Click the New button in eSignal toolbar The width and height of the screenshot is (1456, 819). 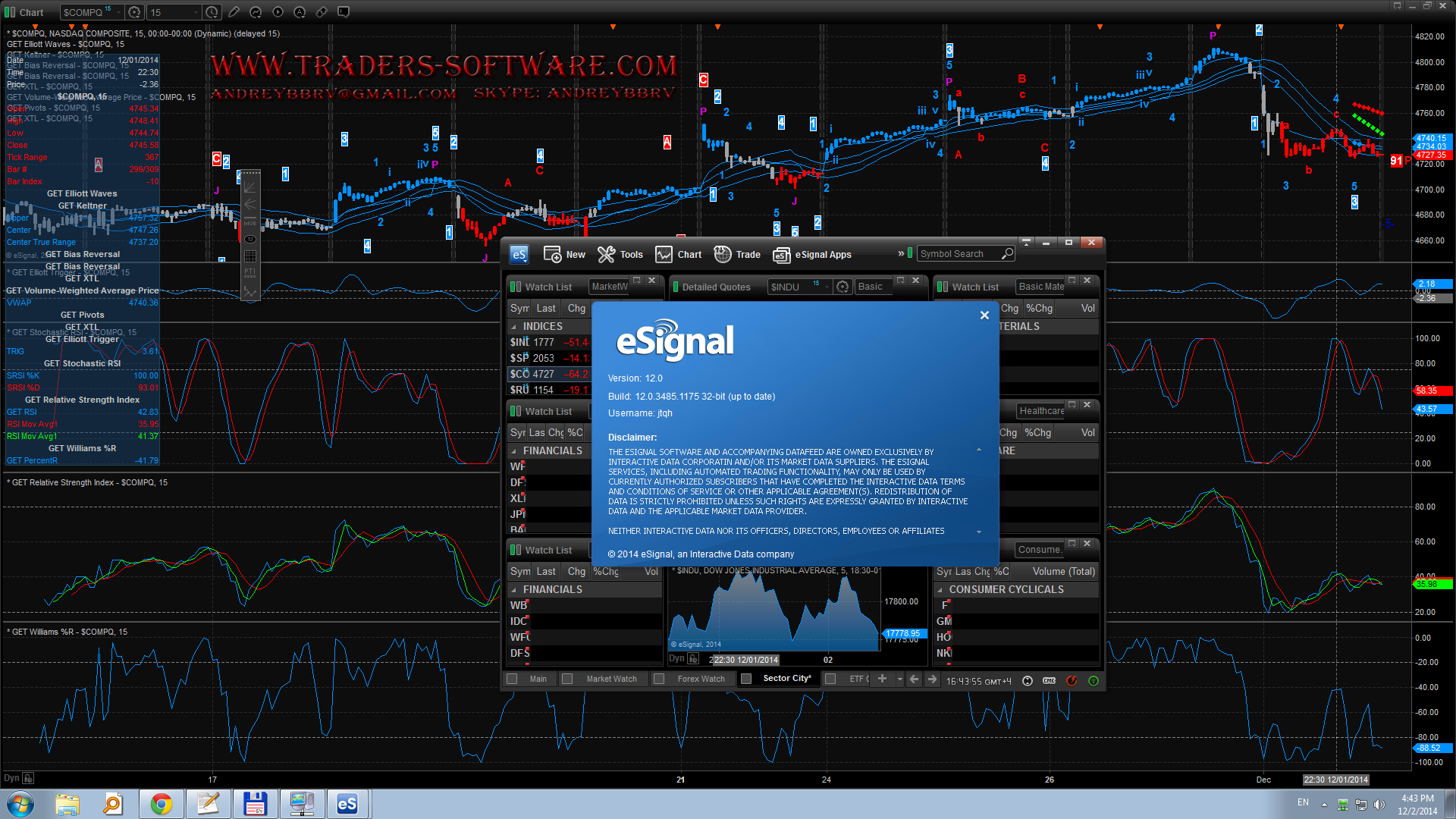click(x=565, y=255)
